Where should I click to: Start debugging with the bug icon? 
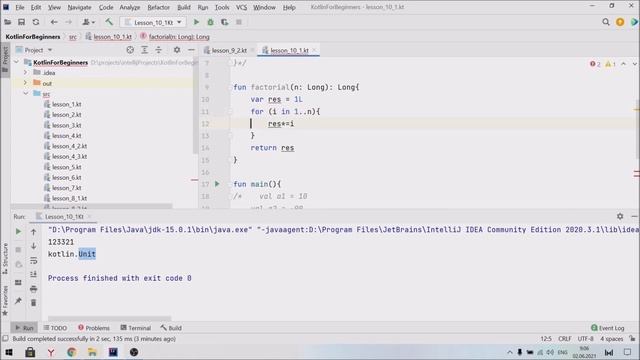click(211, 22)
